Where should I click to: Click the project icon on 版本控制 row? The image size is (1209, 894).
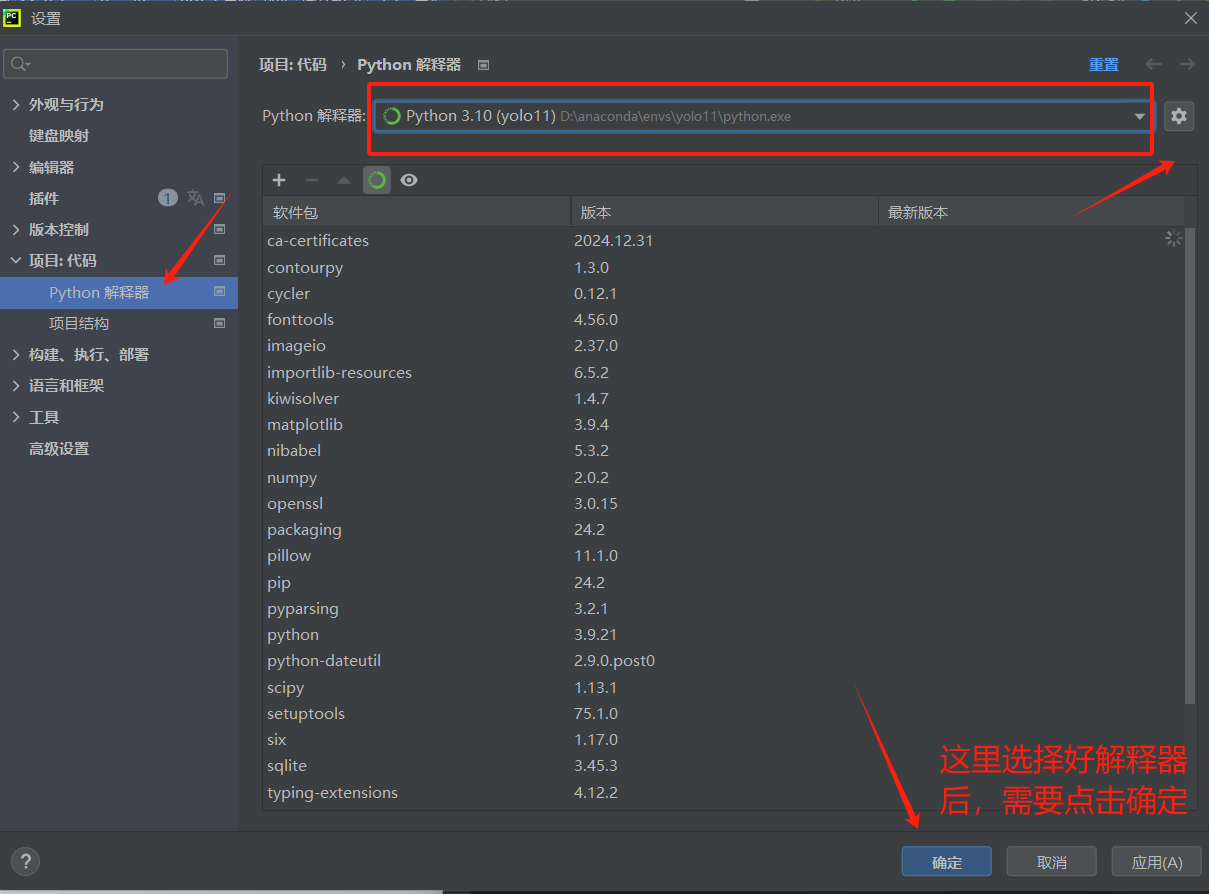(x=219, y=229)
